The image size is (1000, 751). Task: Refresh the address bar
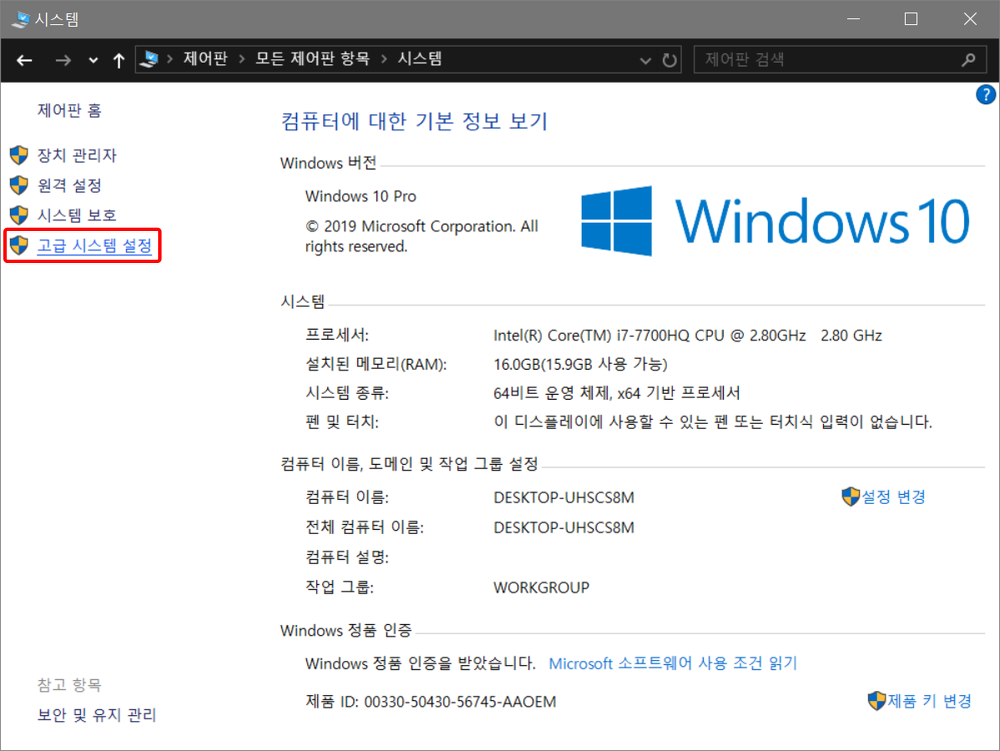[669, 61]
